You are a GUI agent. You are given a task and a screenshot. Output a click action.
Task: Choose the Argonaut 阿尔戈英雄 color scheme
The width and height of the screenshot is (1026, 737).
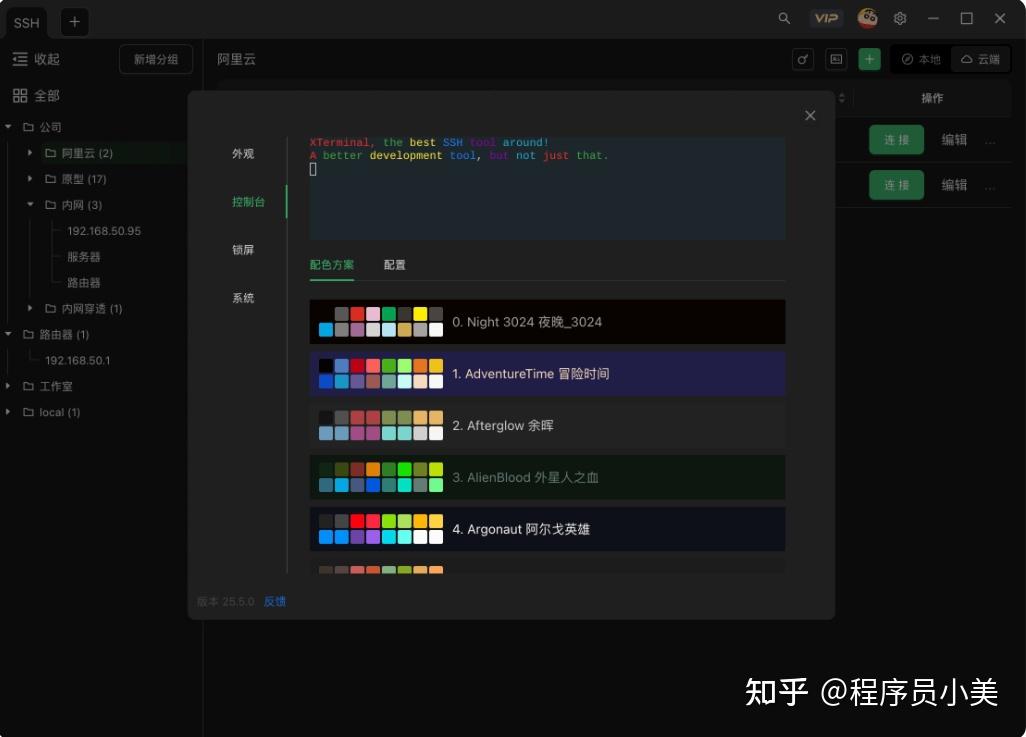547,529
